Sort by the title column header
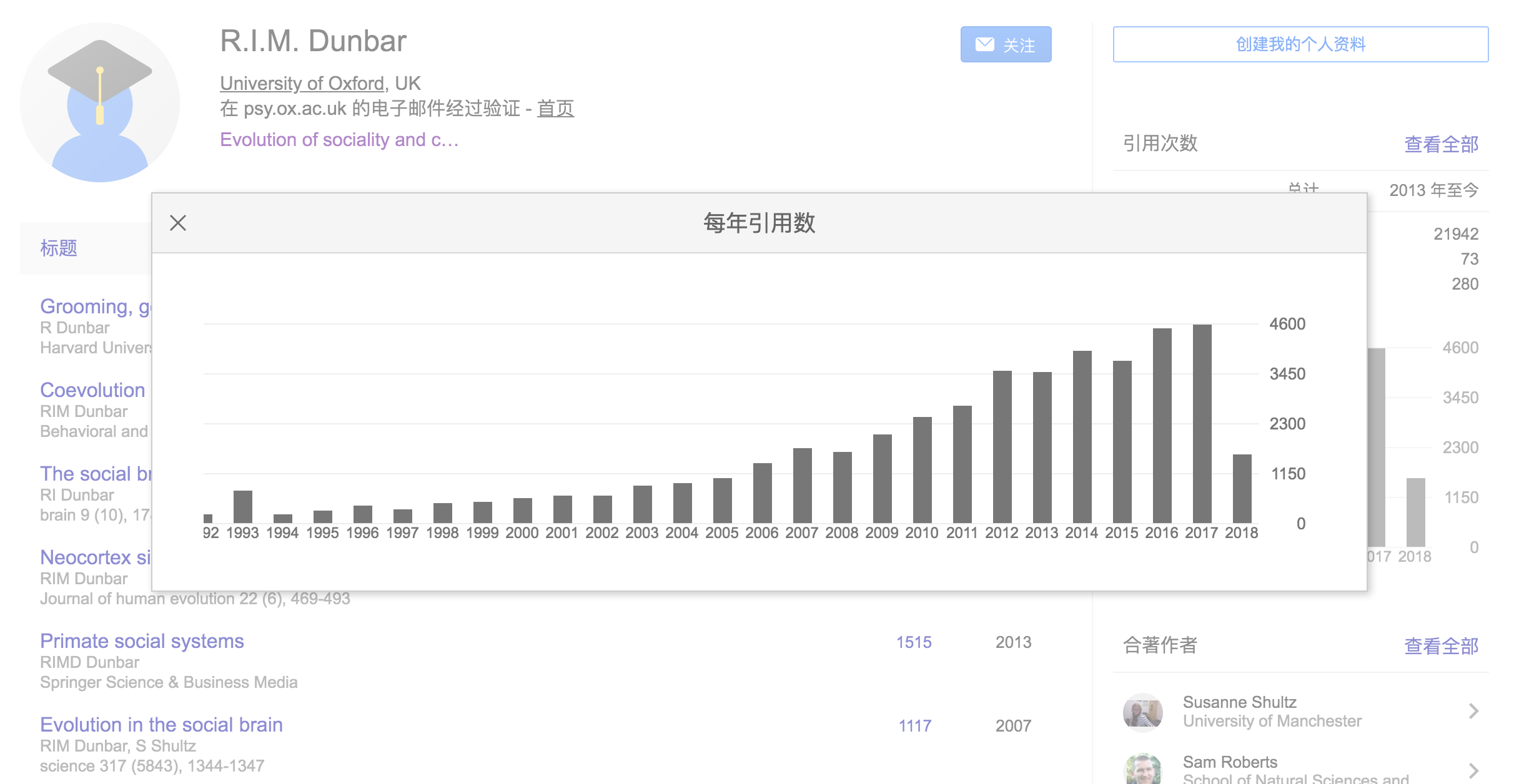This screenshot has height=784, width=1519. point(59,248)
